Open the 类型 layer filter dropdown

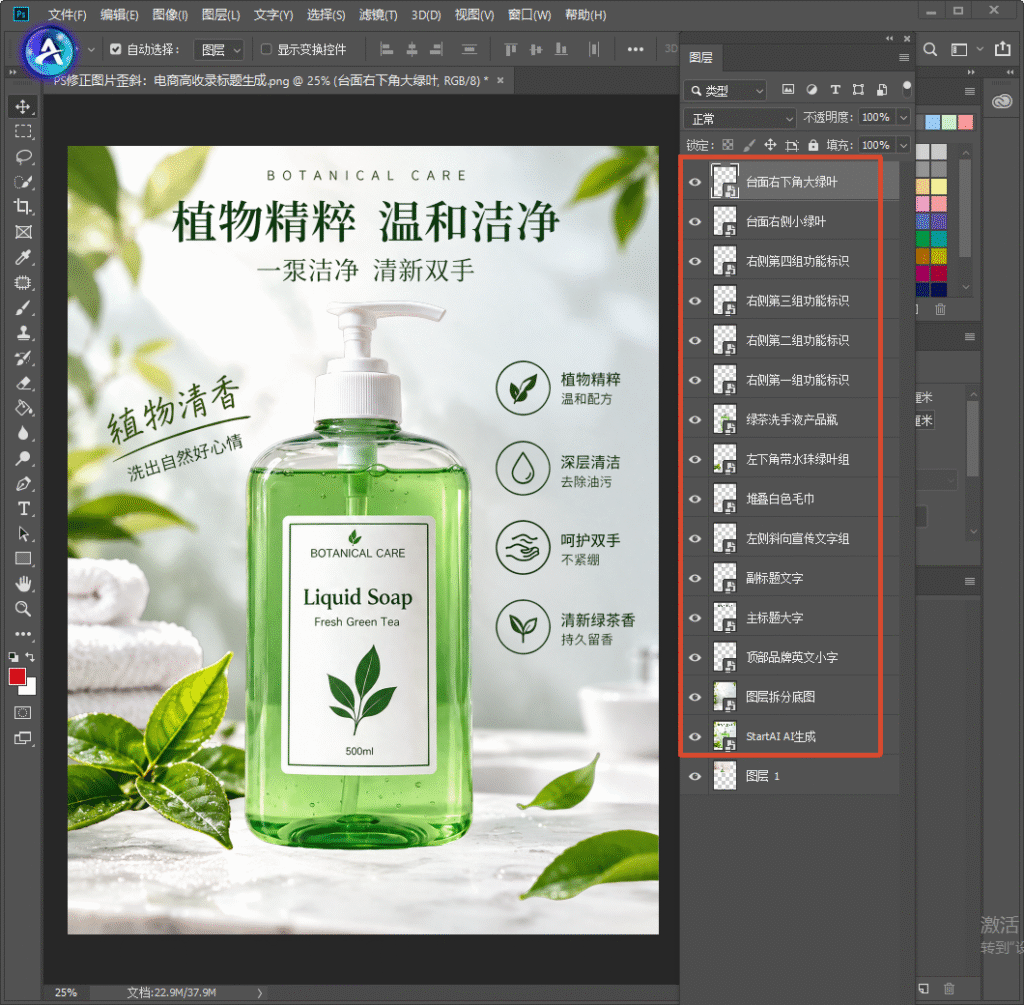coord(725,91)
